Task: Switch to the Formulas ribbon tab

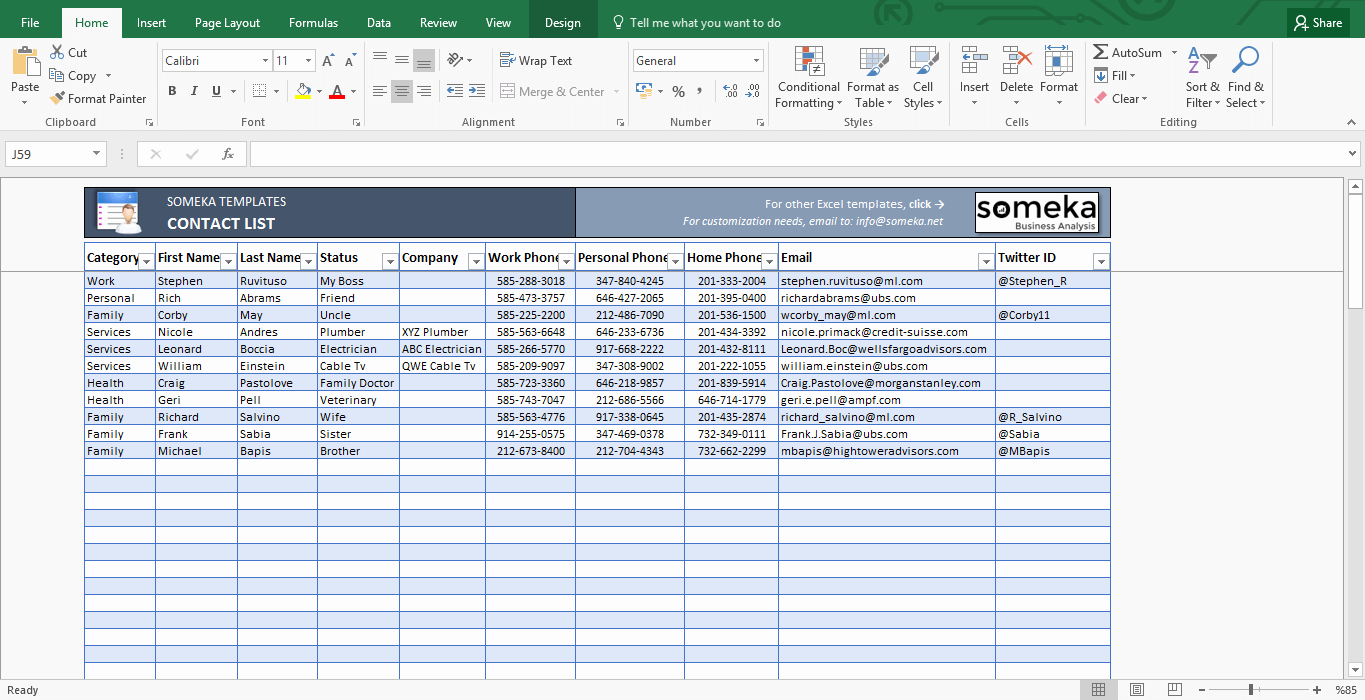Action: 313,22
